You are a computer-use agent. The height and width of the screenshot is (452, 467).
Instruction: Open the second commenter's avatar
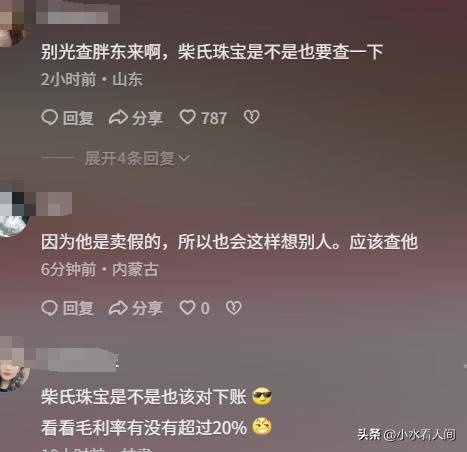pyautogui.click(x=13, y=223)
